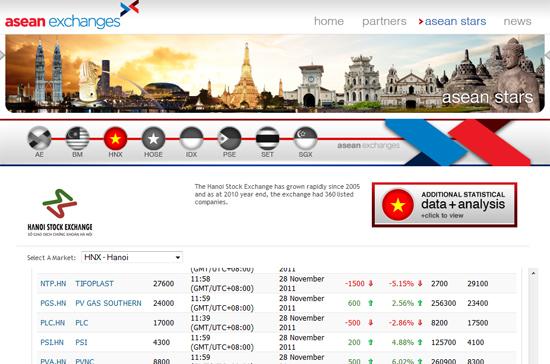Open the news section
The image size is (550, 364).
click(517, 21)
